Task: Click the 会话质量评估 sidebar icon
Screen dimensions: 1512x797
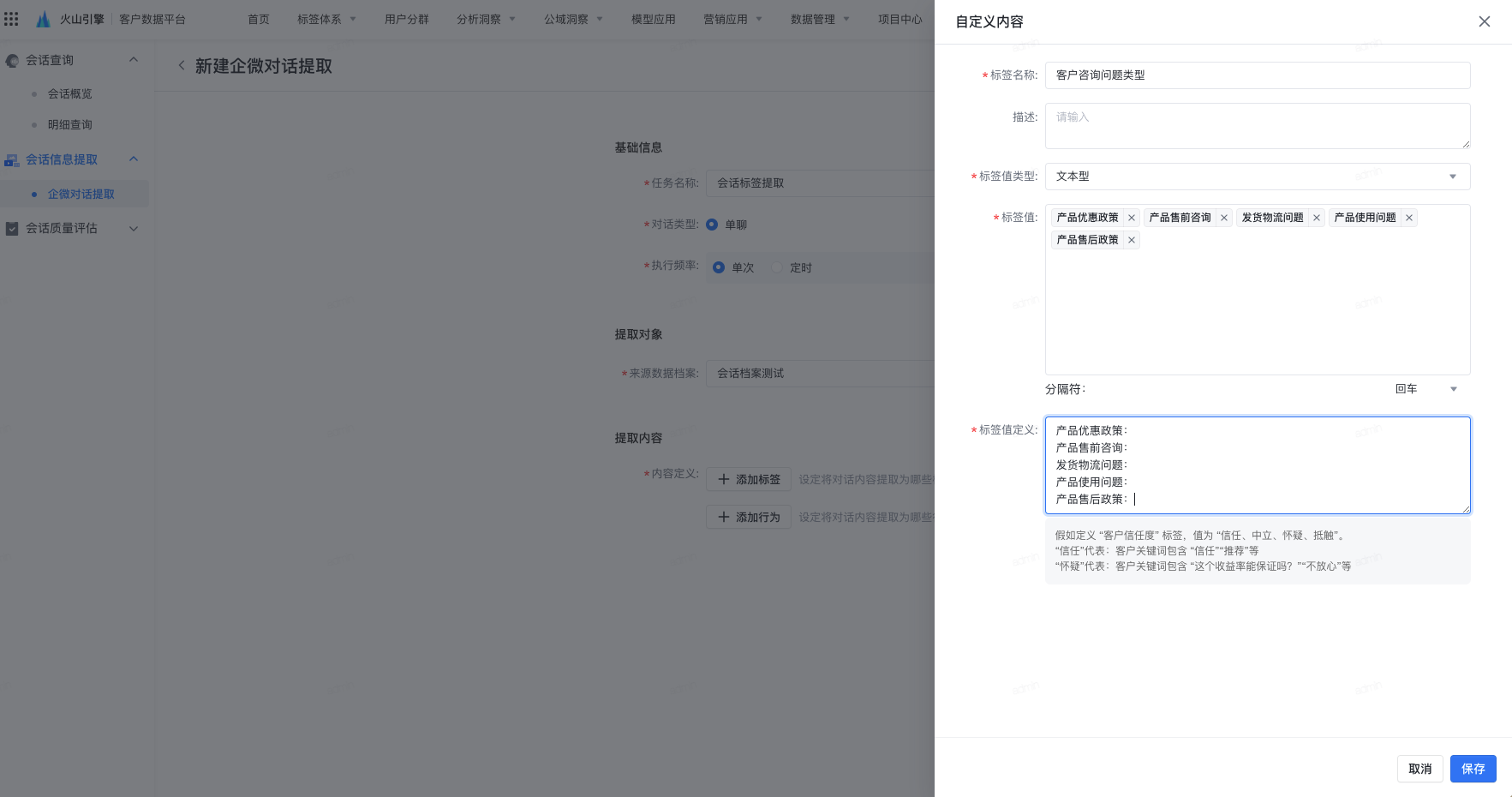Action: pyautogui.click(x=12, y=229)
